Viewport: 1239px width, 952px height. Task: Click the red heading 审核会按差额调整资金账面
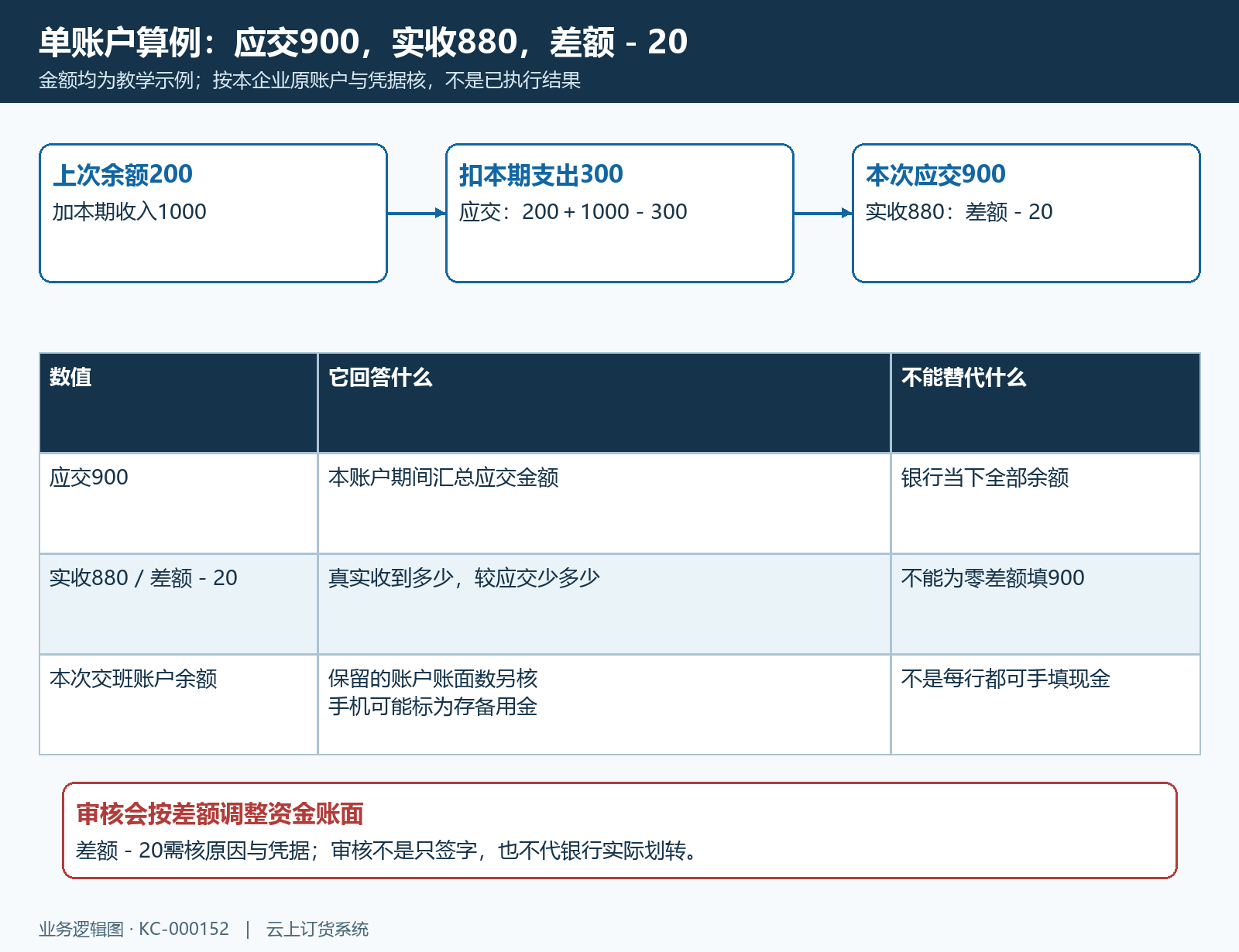coord(220,814)
